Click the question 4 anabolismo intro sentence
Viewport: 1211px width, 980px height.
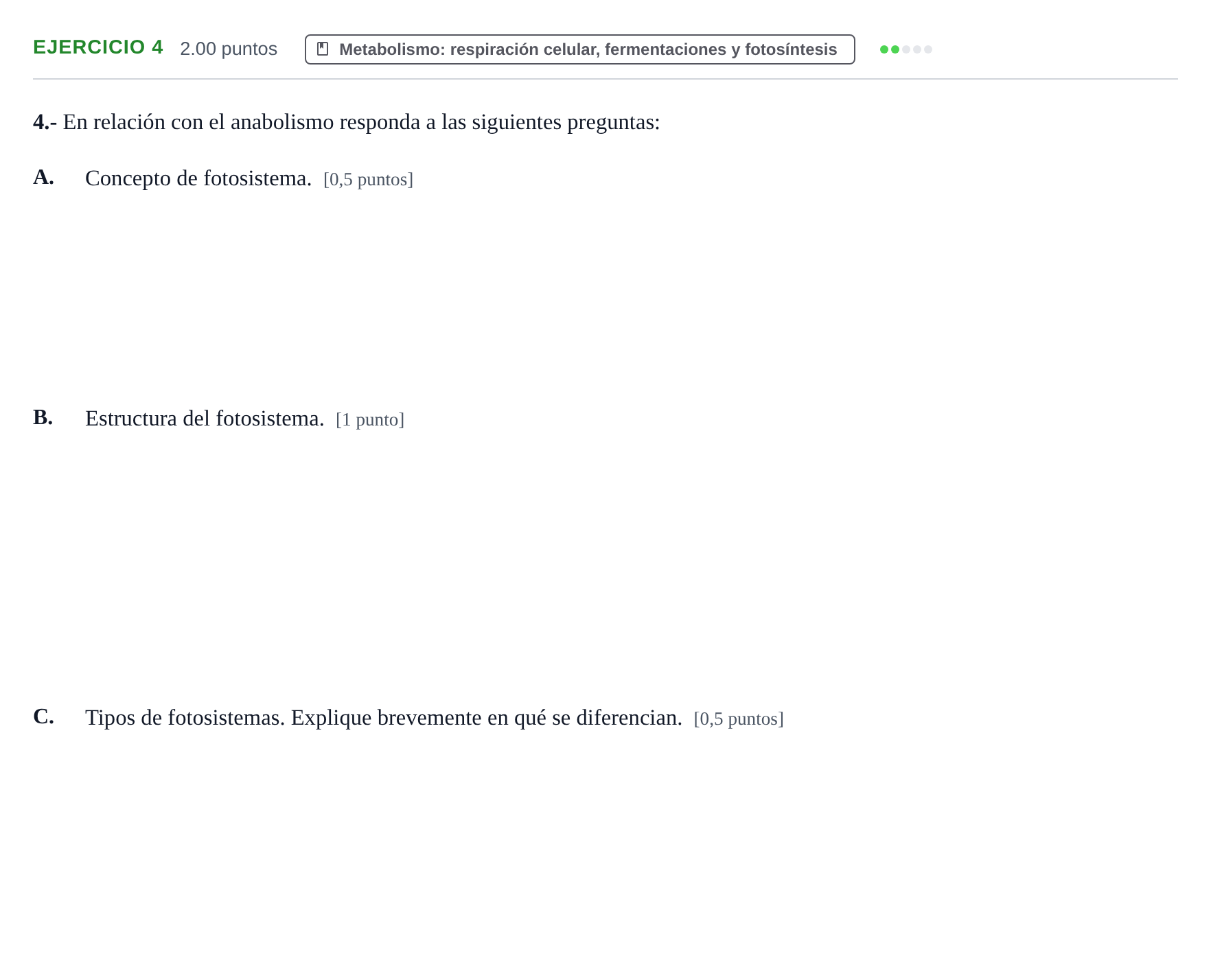coord(347,122)
